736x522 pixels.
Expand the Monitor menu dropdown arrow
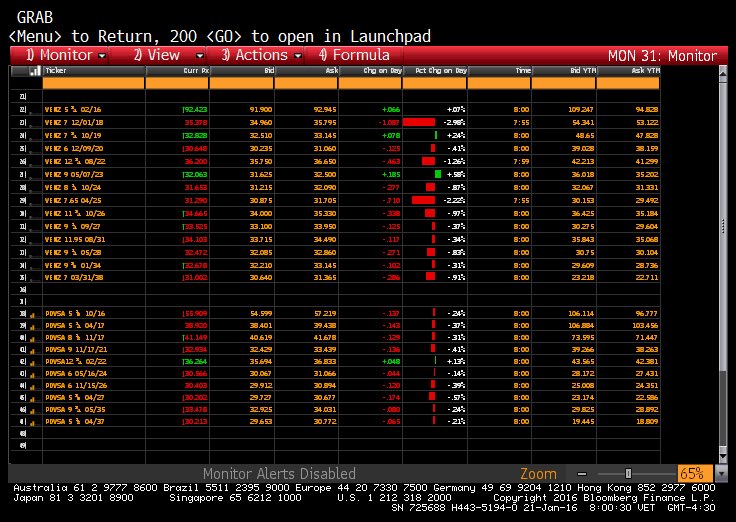[102, 56]
